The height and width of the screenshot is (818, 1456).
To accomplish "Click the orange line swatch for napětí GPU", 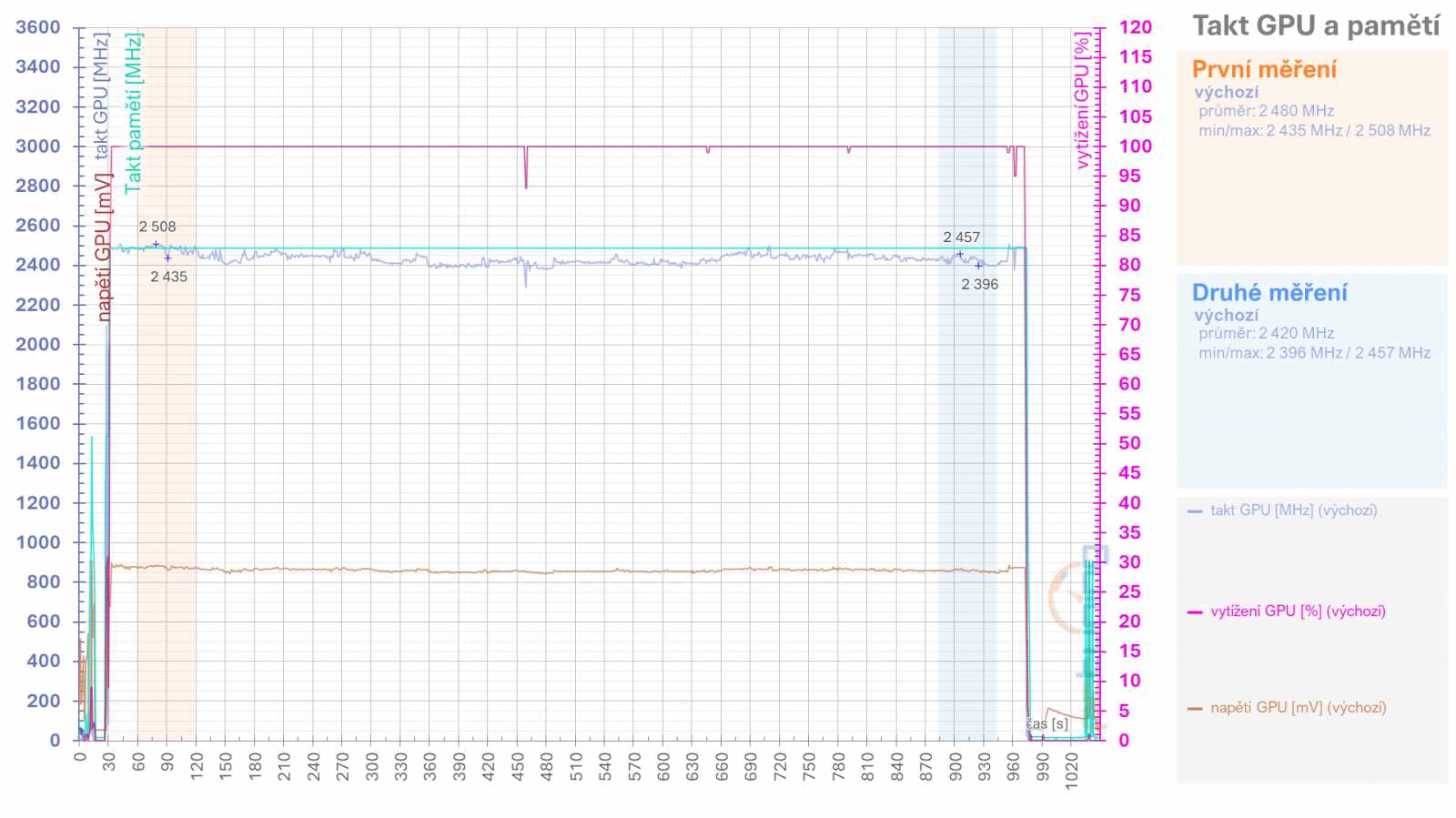I will 1195,708.
